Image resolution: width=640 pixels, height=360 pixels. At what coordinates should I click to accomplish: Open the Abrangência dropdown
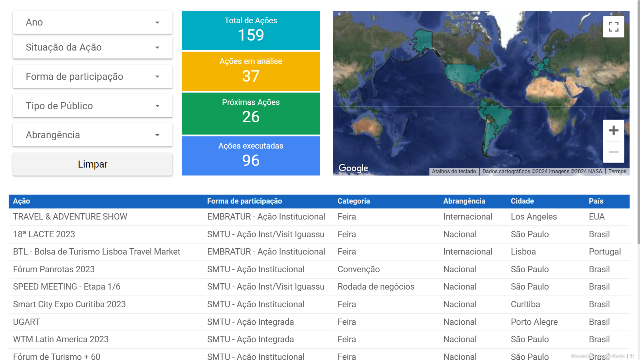93,135
